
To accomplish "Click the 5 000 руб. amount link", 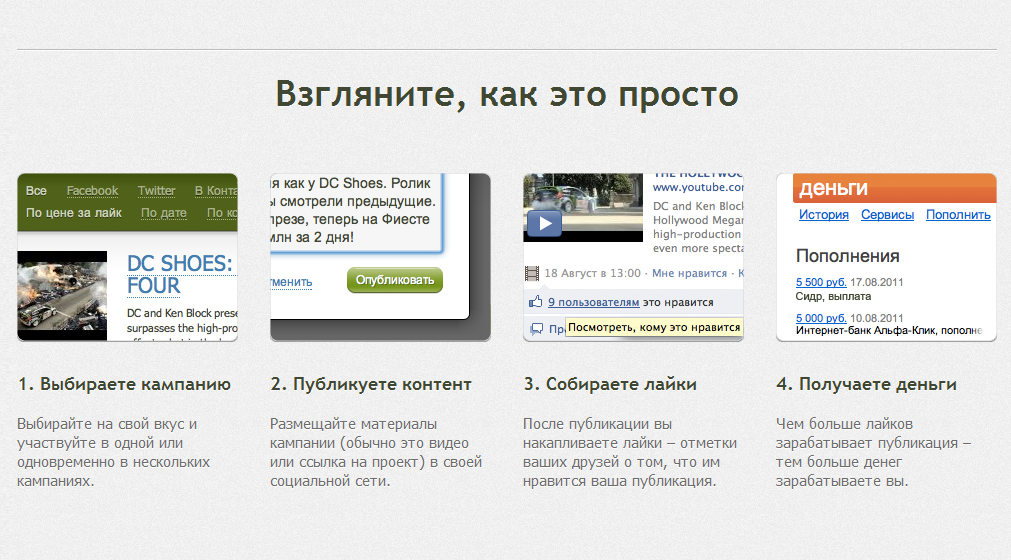I will (x=821, y=318).
